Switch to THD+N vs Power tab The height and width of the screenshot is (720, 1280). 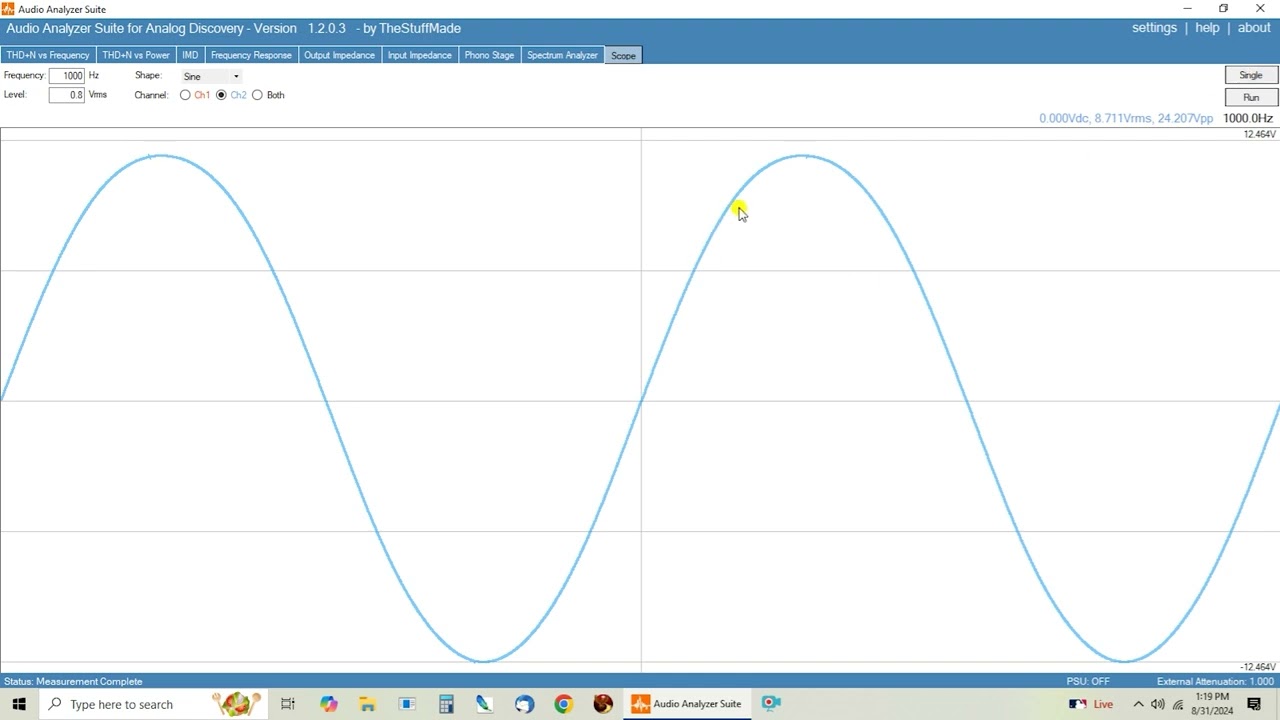pos(136,55)
